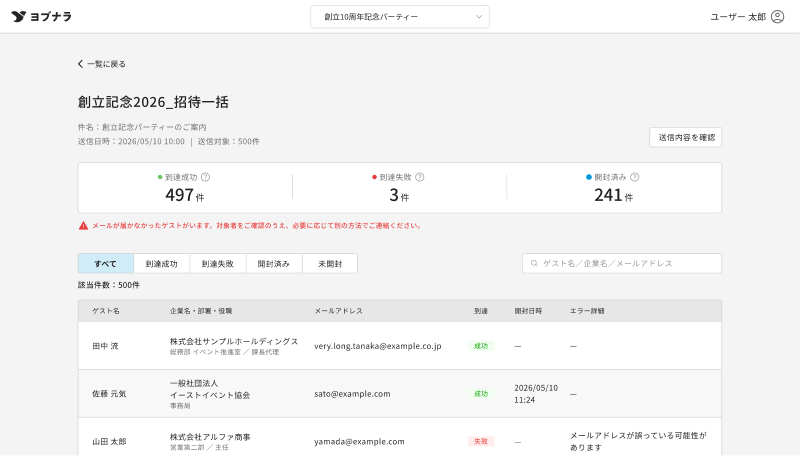Click the メールアドレス column header
The height and width of the screenshot is (456, 800).
click(x=338, y=311)
